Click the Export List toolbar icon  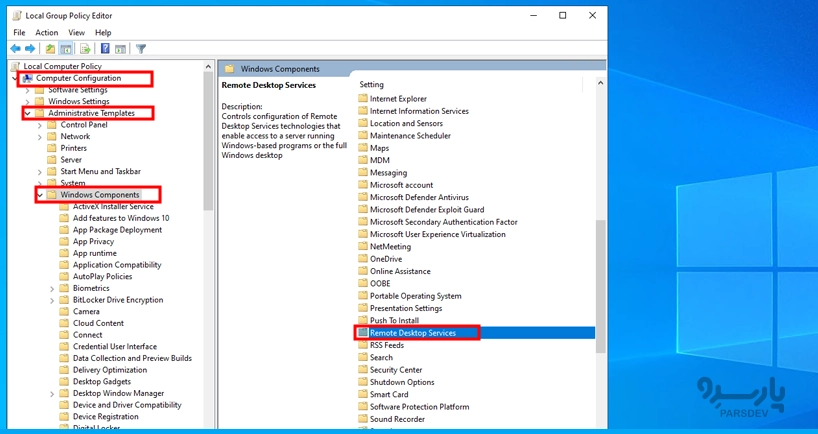pos(86,48)
